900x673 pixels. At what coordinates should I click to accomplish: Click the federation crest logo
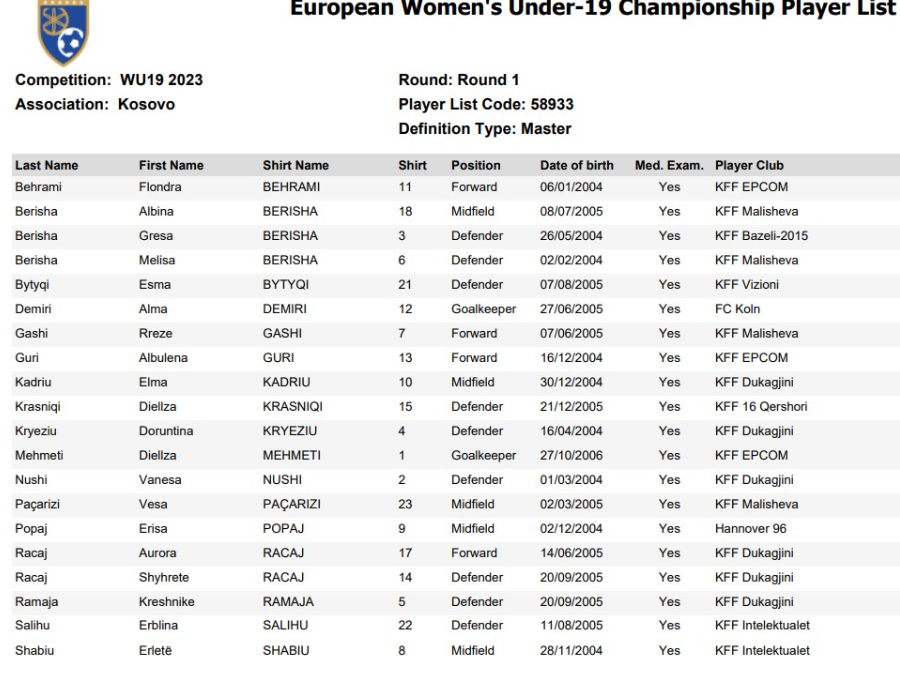62,31
